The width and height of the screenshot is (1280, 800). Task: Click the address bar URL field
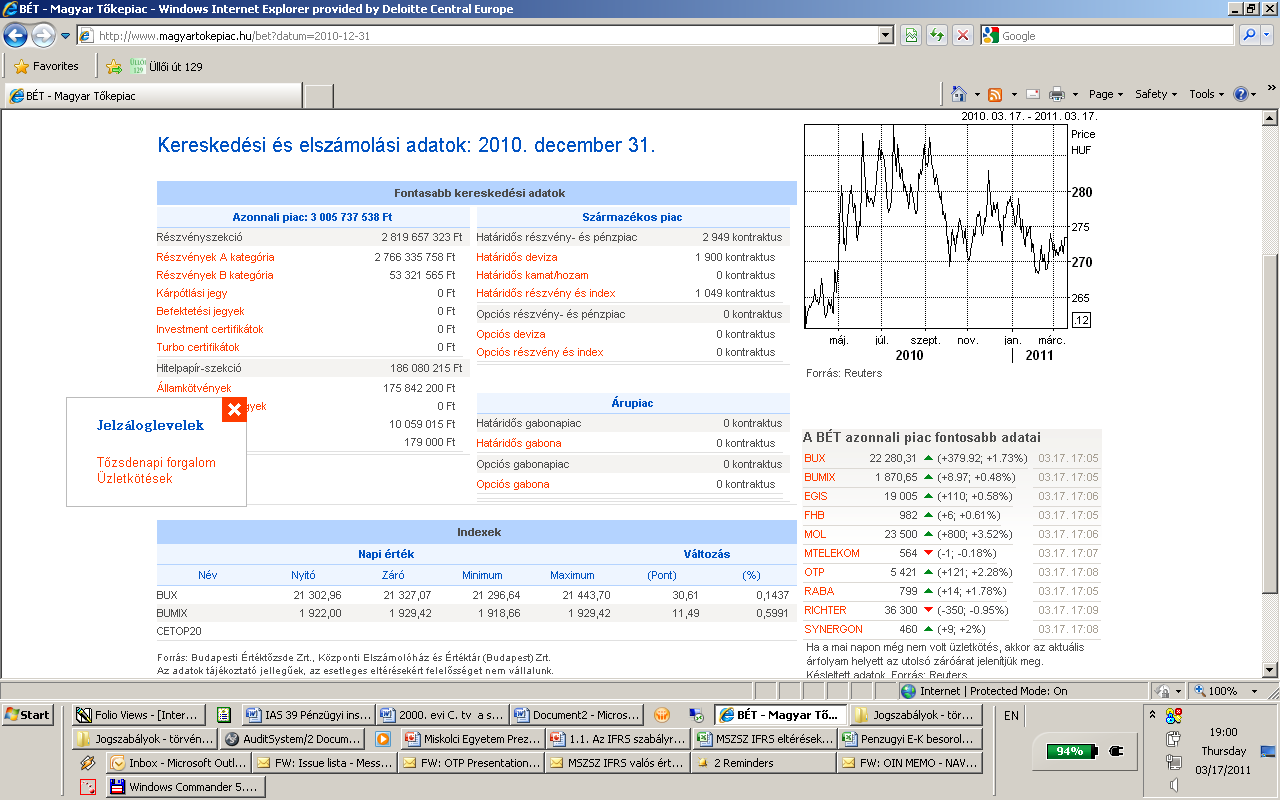click(477, 36)
